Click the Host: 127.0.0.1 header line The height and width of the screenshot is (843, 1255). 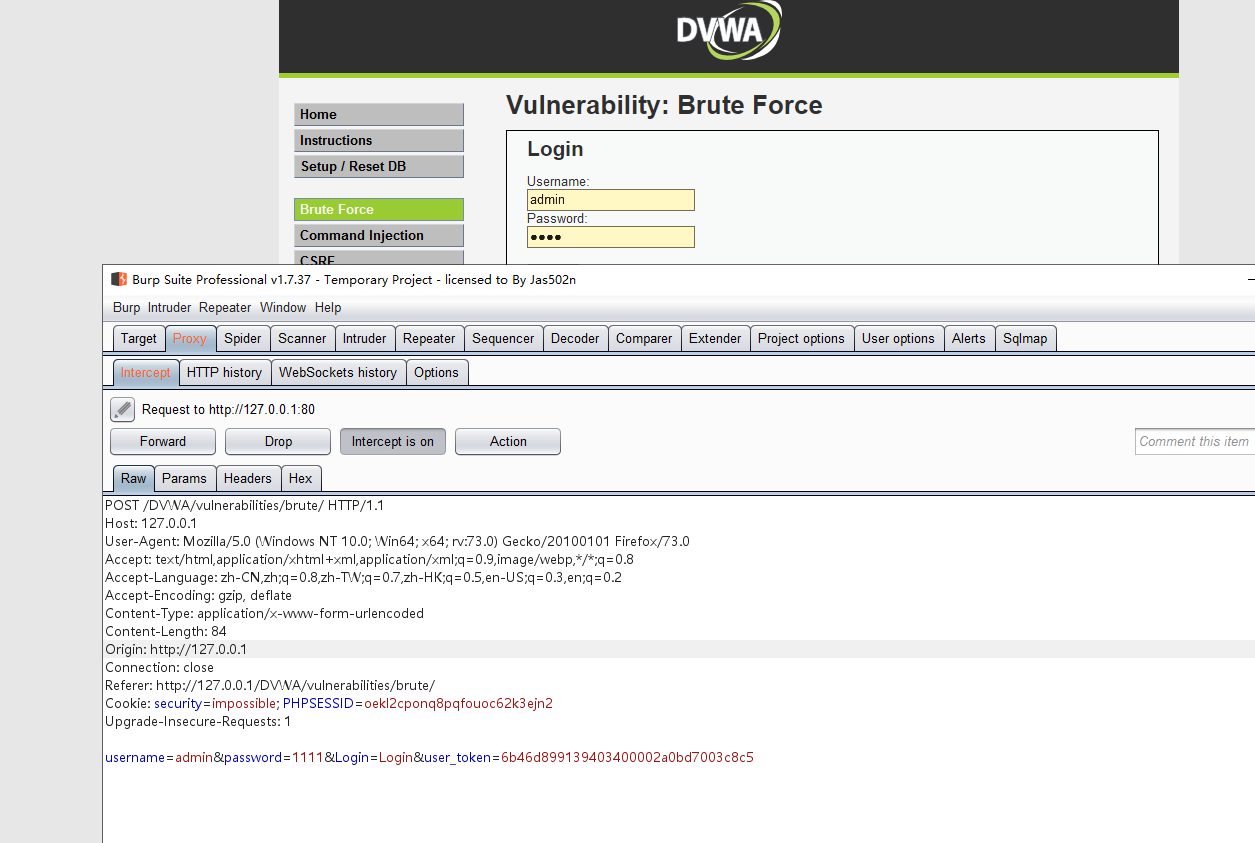pos(151,523)
